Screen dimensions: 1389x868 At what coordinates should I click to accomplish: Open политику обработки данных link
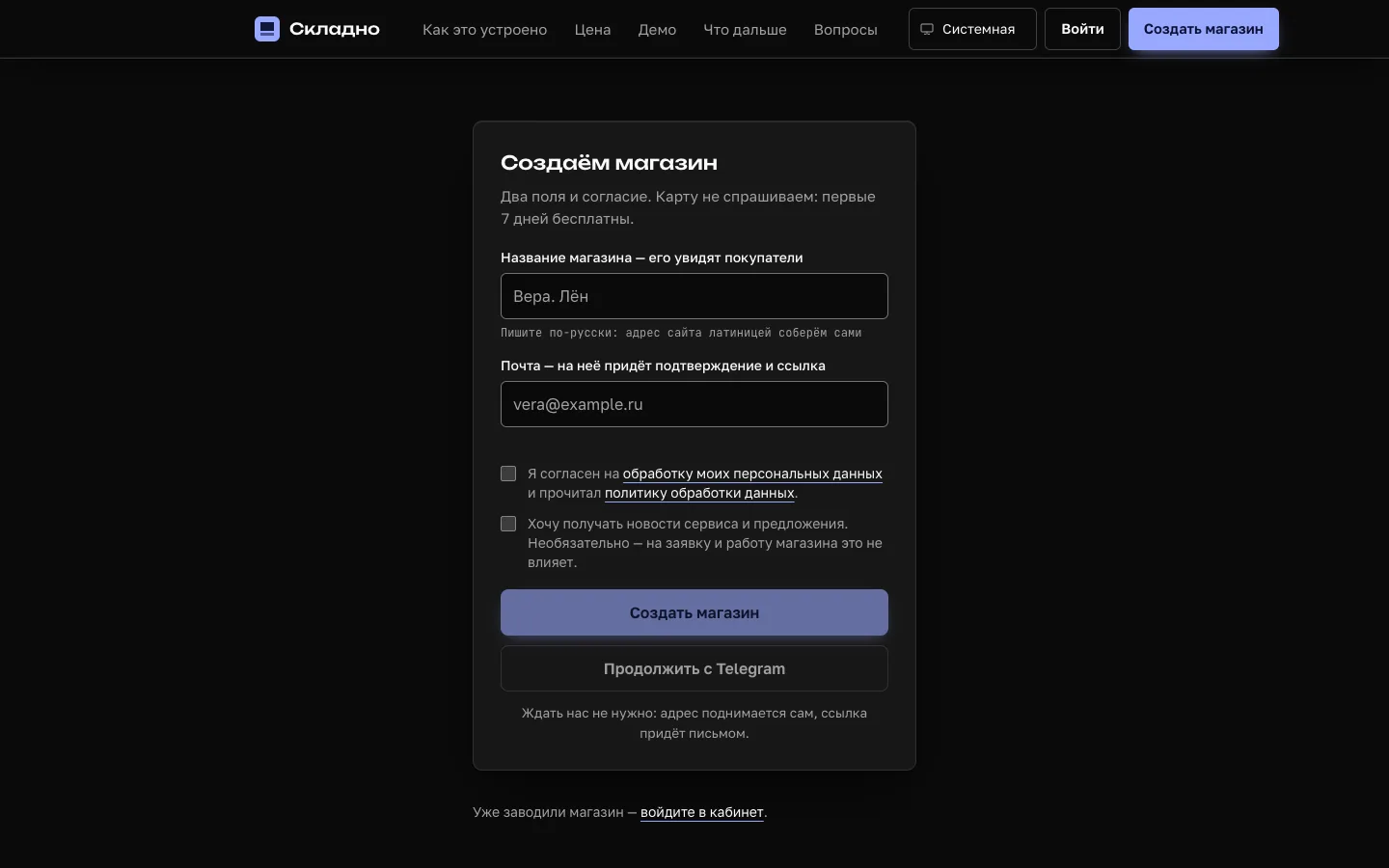tap(699, 493)
